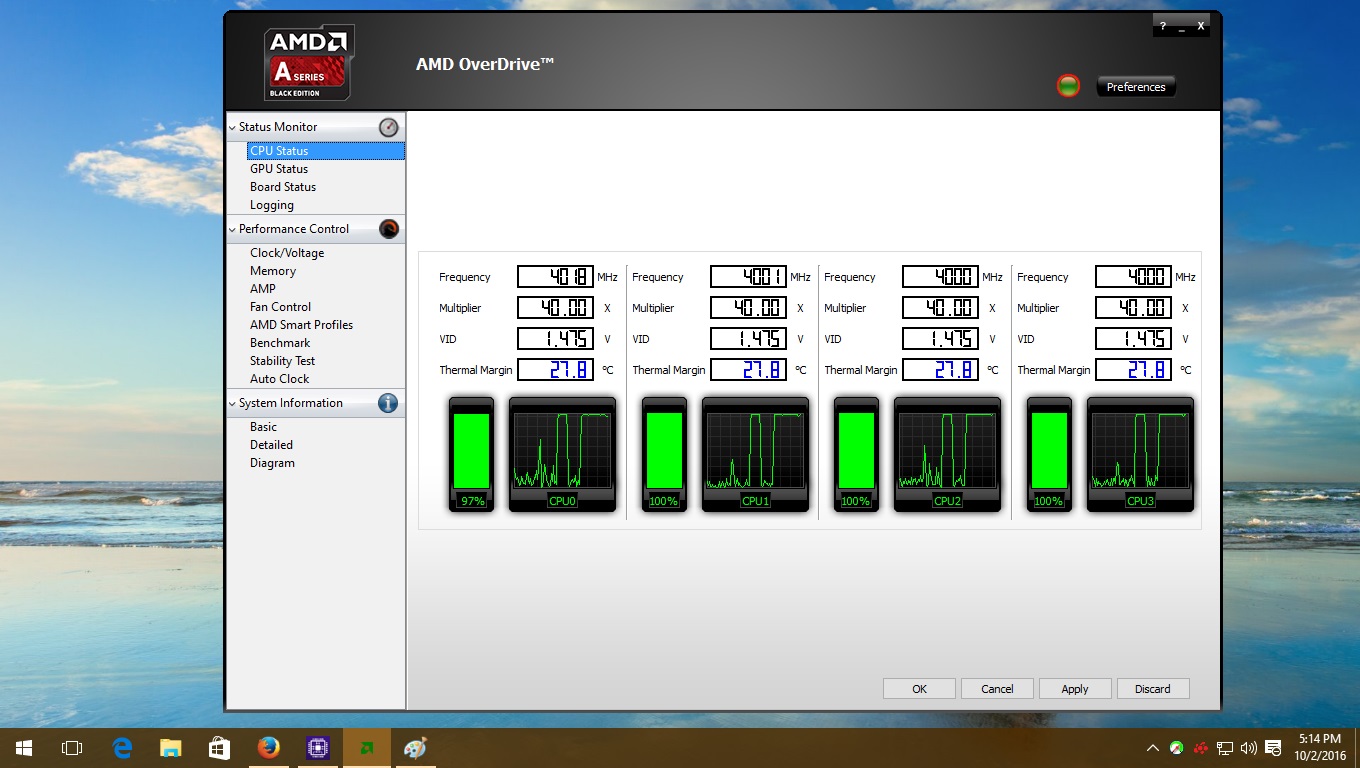Click the Apply button
Screen dimensions: 1360x768
click(1075, 688)
